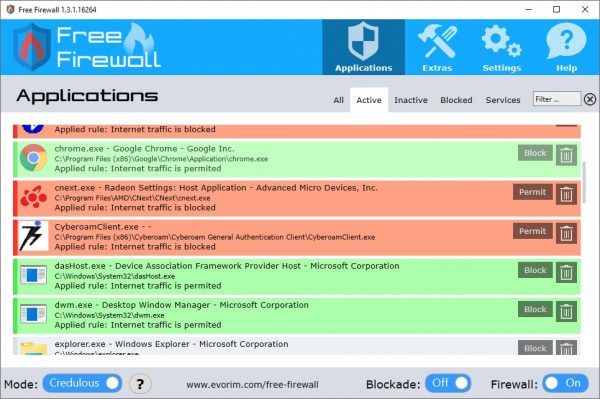Open the Help speech bubble
The height and width of the screenshot is (399, 600).
[566, 47]
